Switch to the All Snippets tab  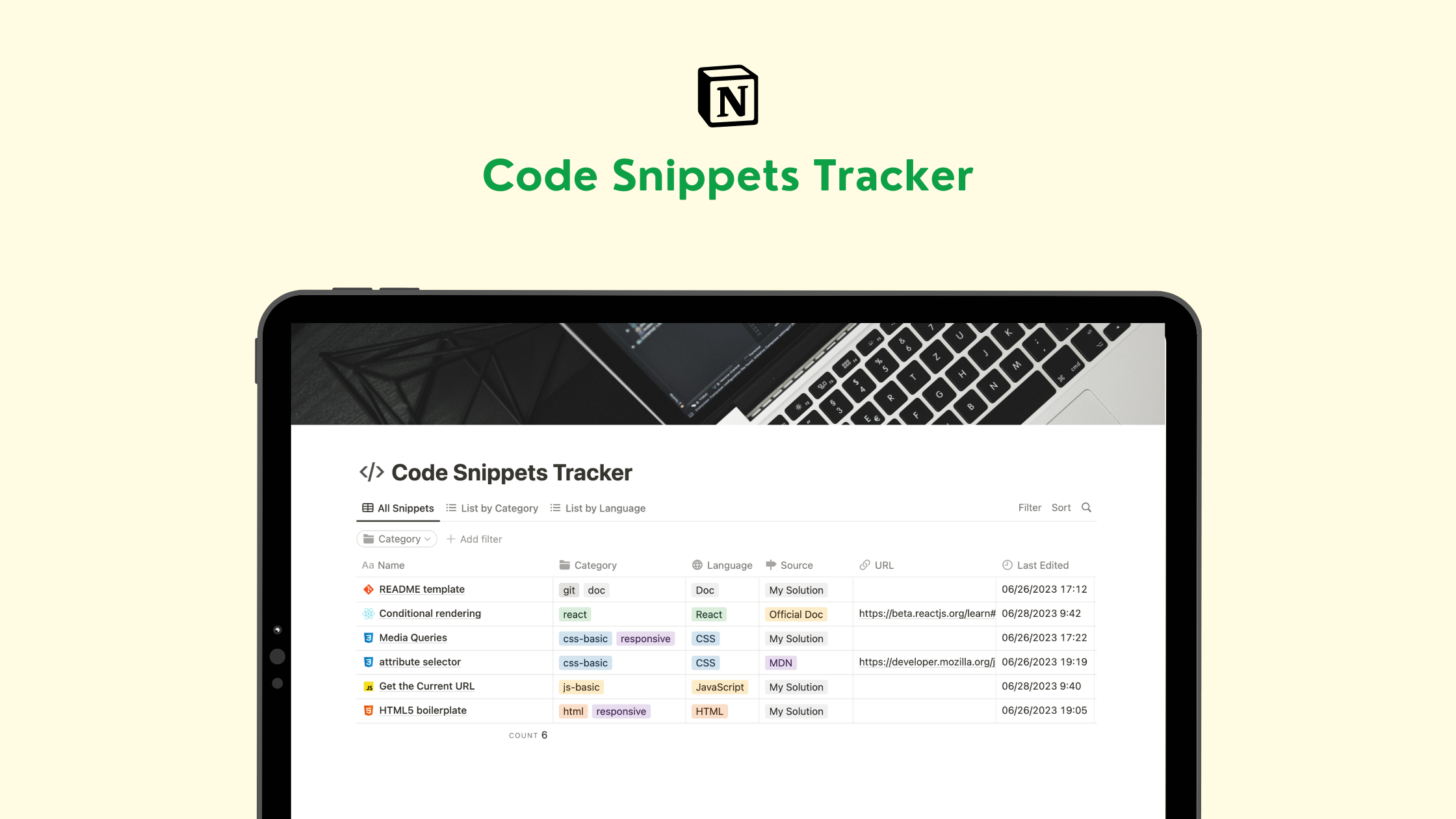(x=398, y=508)
